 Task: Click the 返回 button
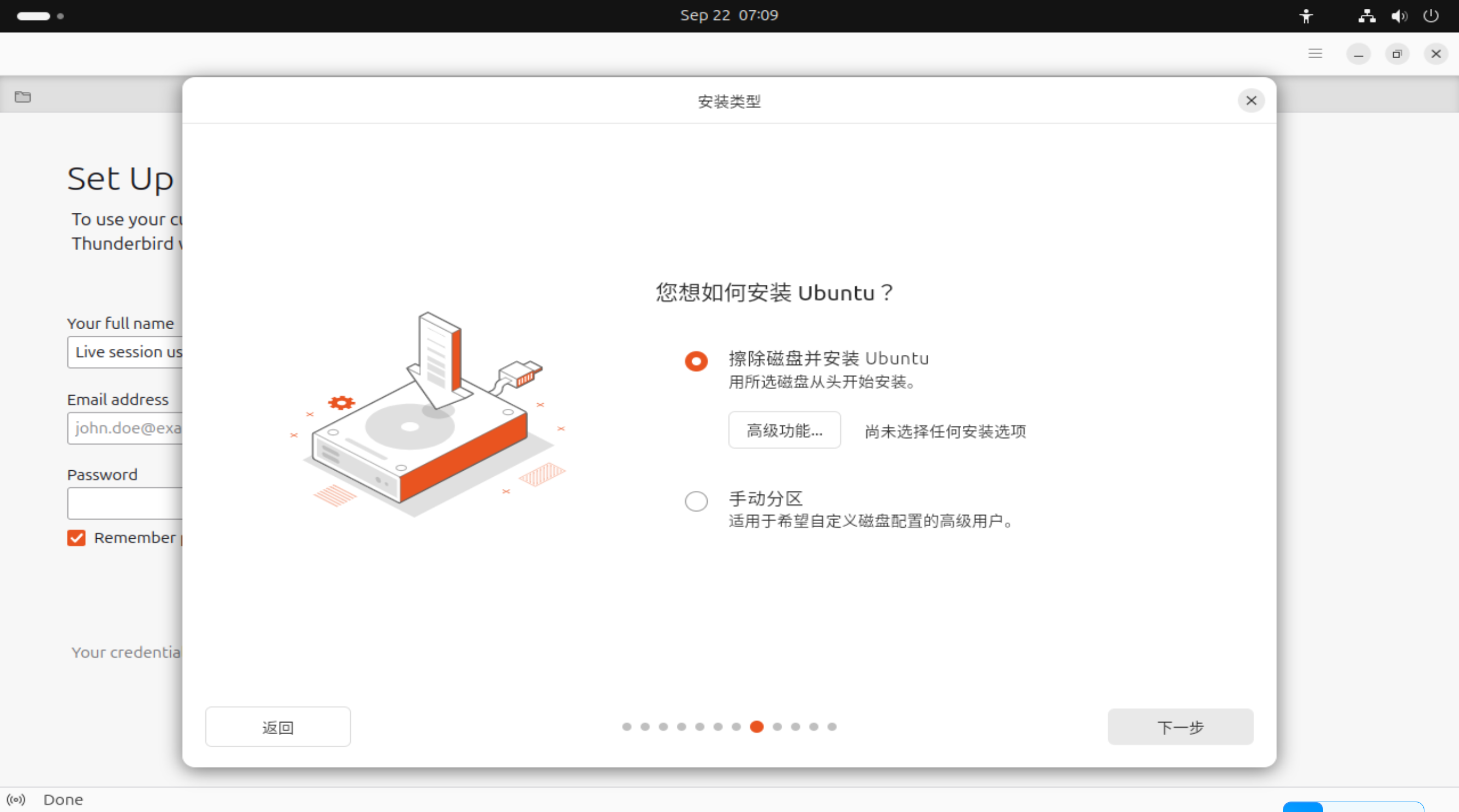tap(278, 727)
